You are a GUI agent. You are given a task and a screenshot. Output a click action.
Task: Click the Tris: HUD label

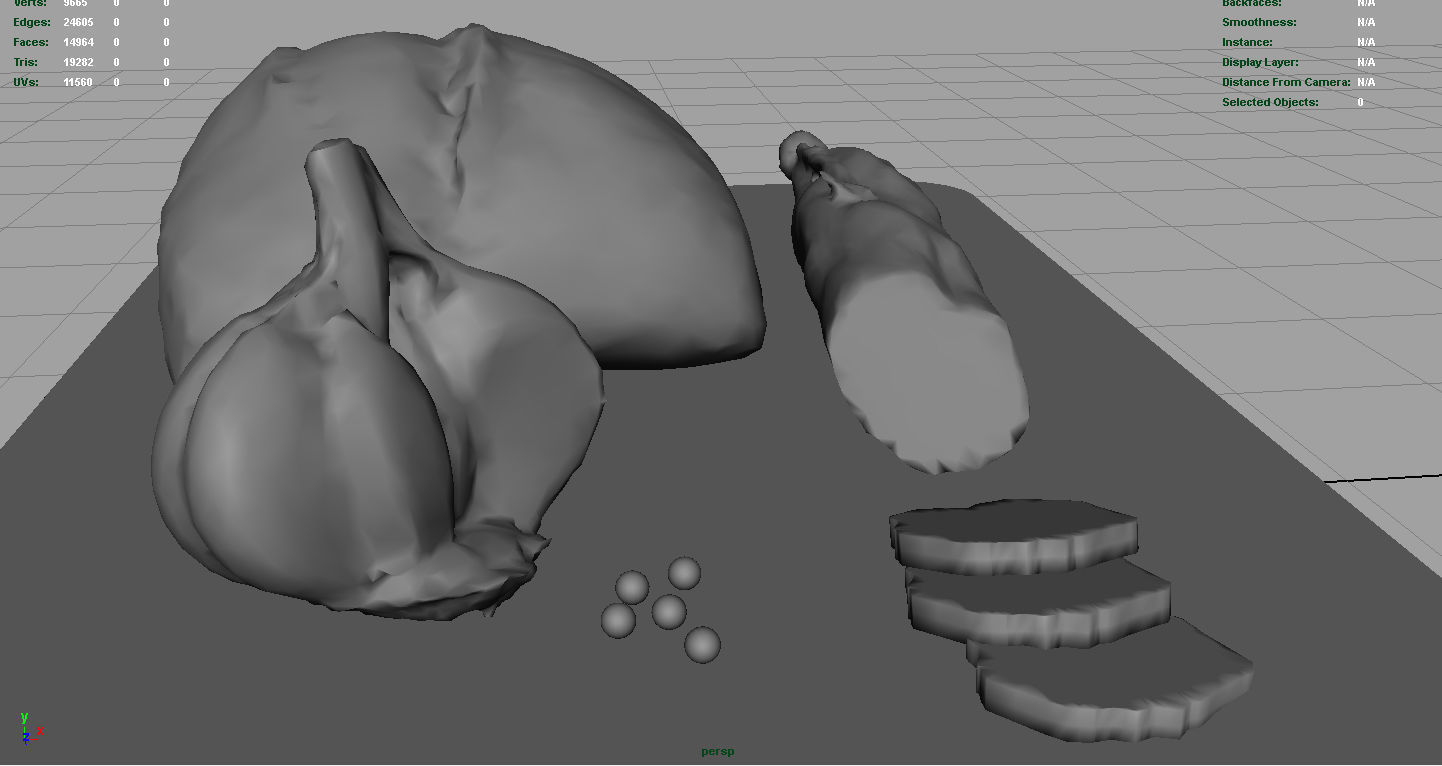coord(25,62)
